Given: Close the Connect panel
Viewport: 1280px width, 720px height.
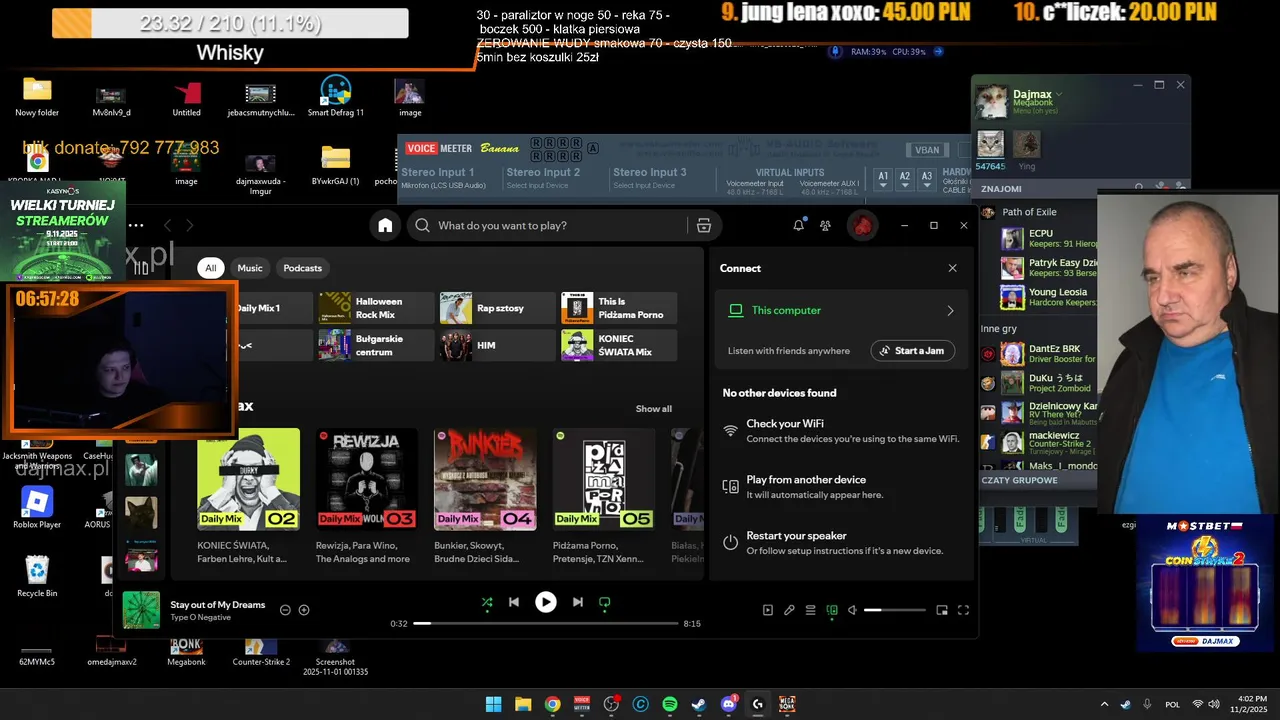Looking at the screenshot, I should pyautogui.click(x=952, y=268).
